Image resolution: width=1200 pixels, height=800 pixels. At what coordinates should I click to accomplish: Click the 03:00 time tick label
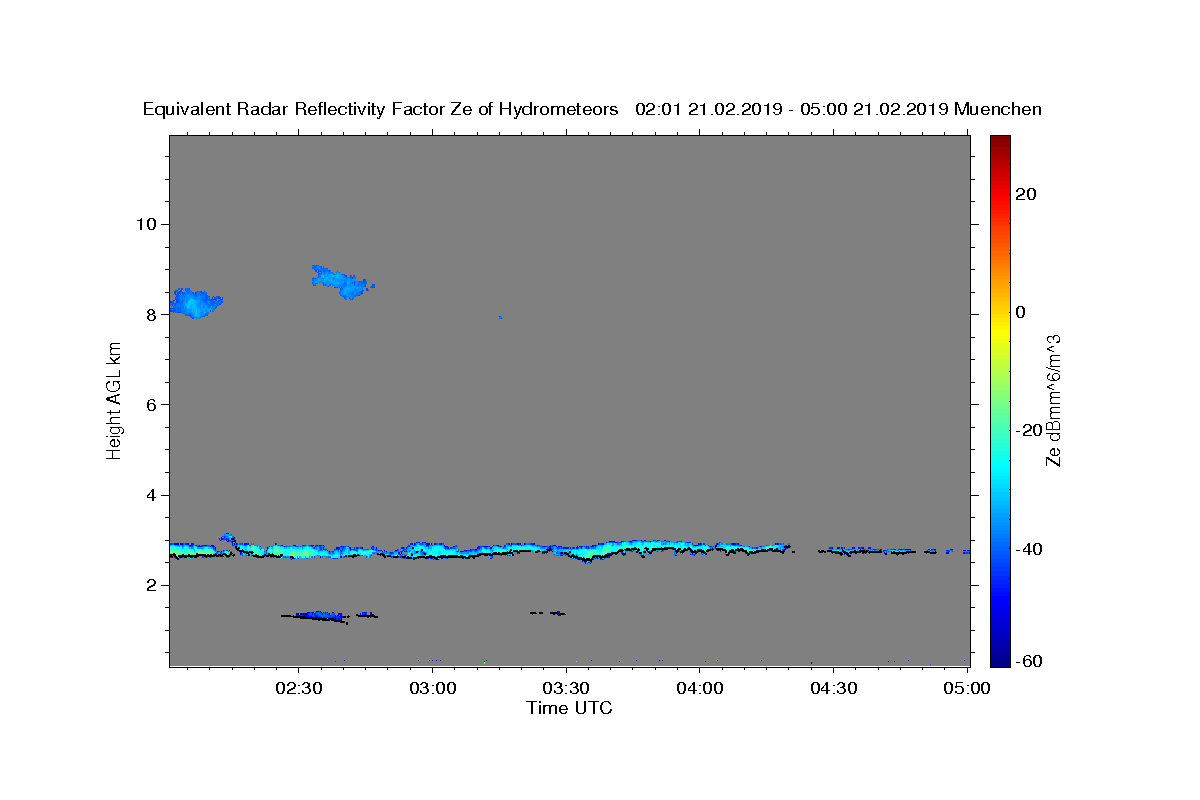pos(432,688)
